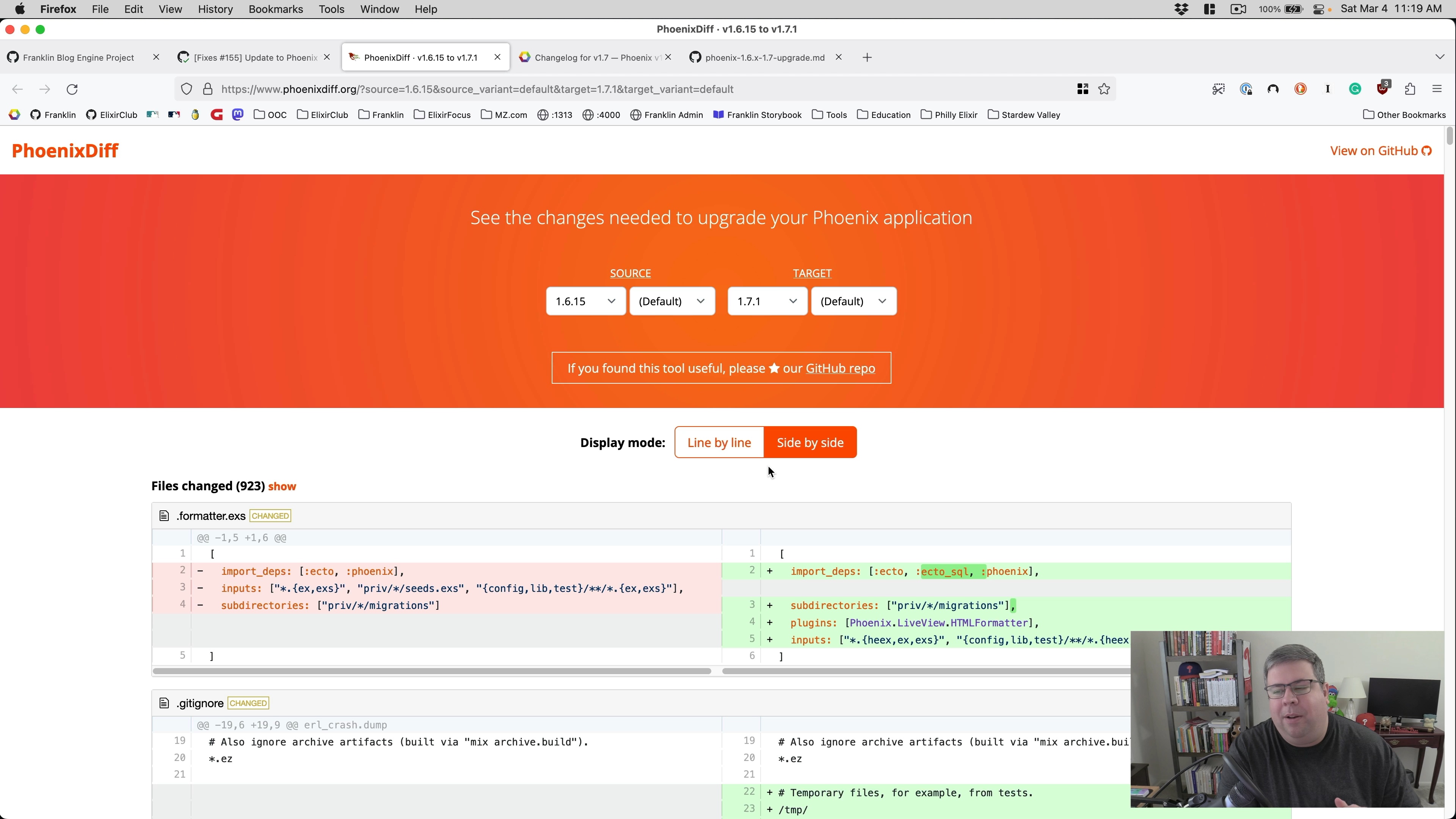Open the red G bookmark icon
Image resolution: width=1456 pixels, height=819 pixels.
pyautogui.click(x=217, y=115)
